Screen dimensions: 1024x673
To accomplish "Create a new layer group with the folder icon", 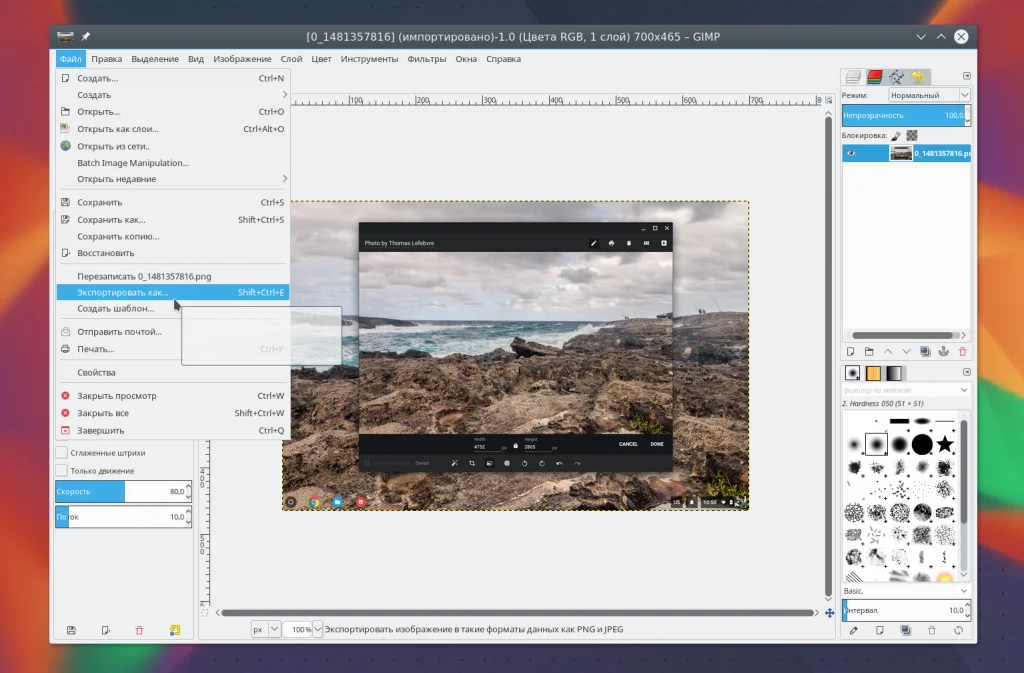I will (869, 351).
